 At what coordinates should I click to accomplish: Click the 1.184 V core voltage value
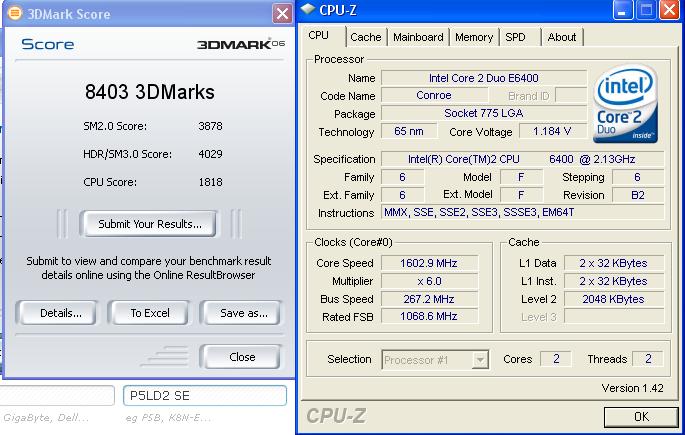pos(552,131)
